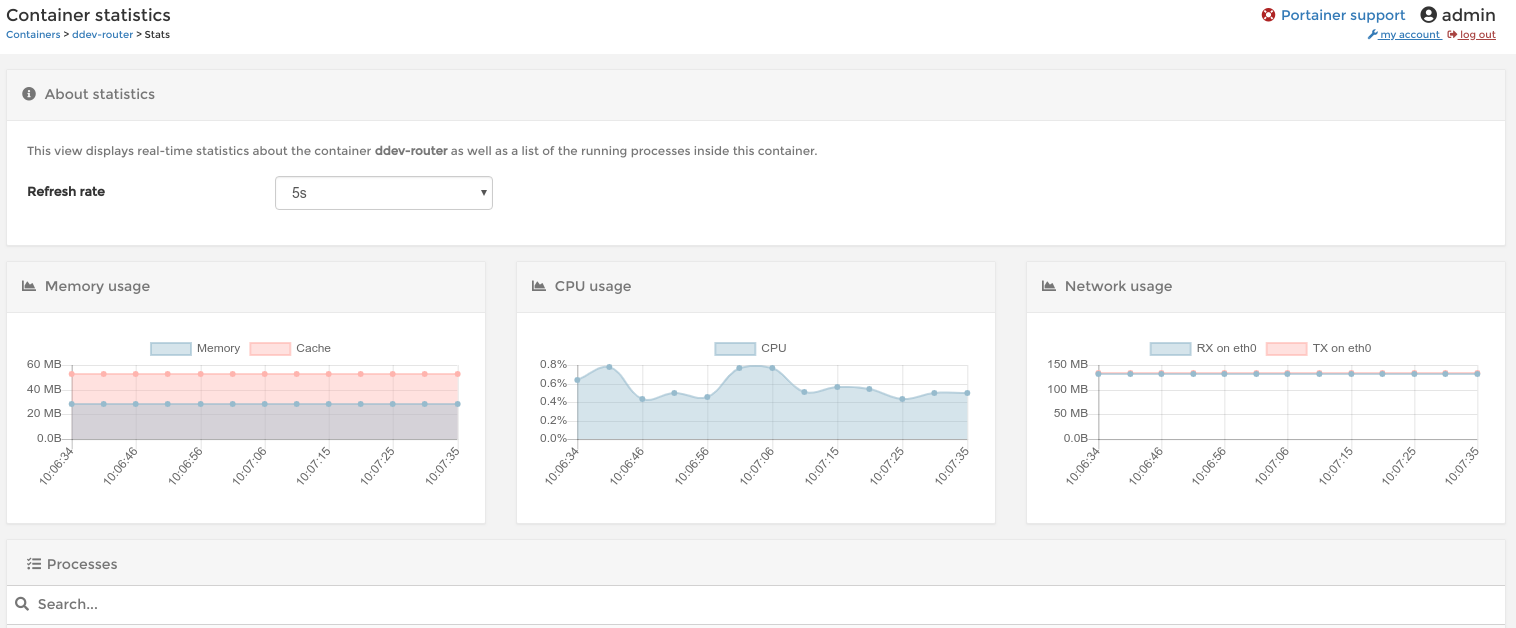Open the Containers breadcrumb page

31,34
